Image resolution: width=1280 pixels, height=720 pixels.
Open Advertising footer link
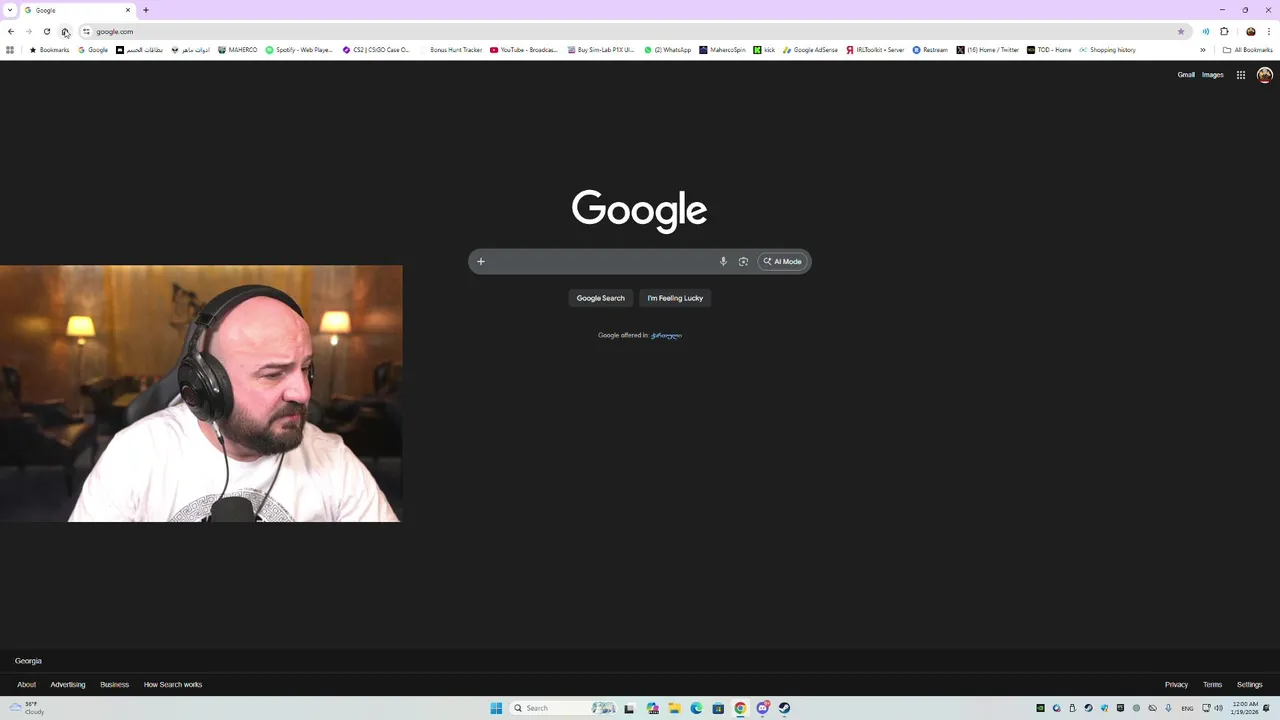pyautogui.click(x=68, y=685)
